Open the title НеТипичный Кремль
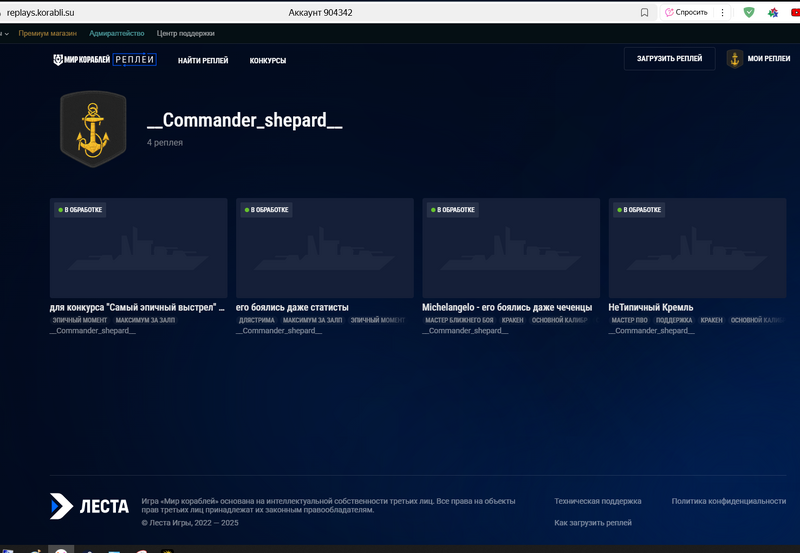Screen dimensions: 800x553 click(651, 307)
